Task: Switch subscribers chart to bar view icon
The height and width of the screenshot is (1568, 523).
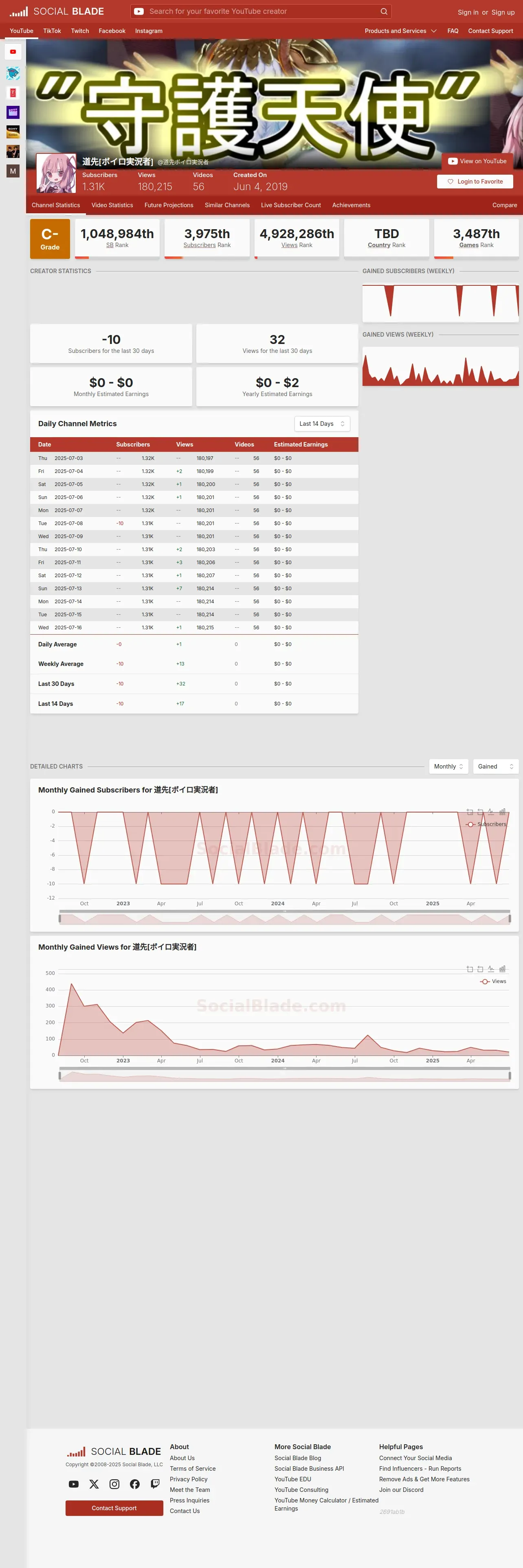Action: tap(502, 812)
